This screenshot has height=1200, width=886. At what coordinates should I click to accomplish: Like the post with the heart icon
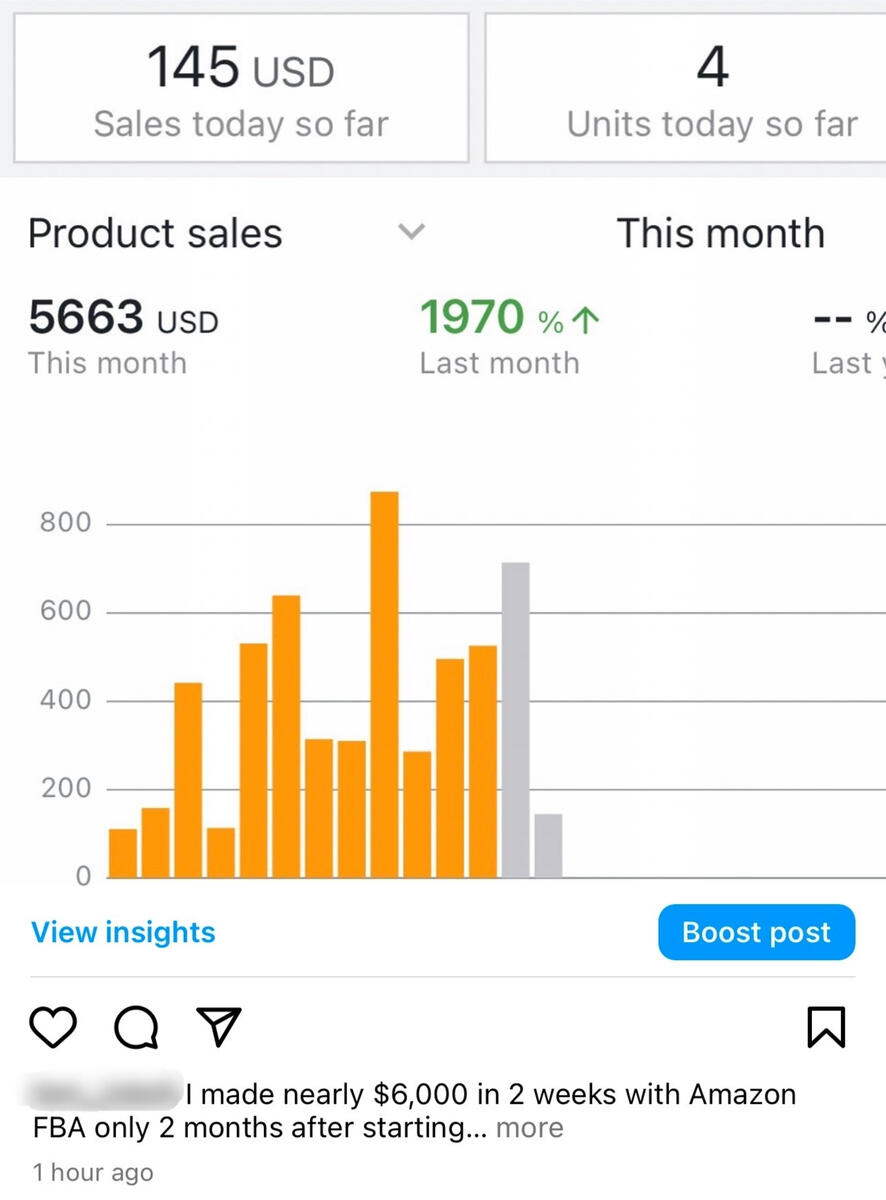tap(53, 1027)
